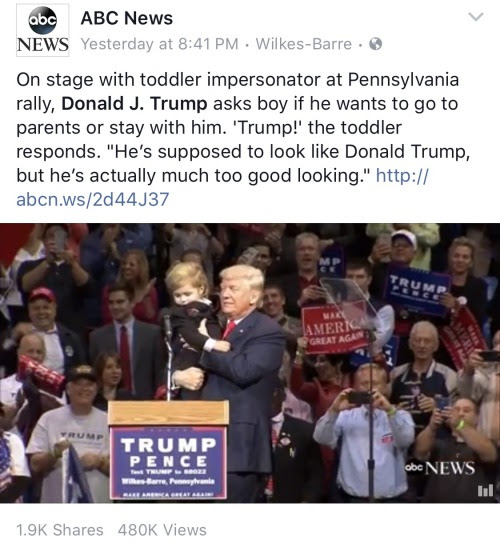Viewport: 500px width, 543px height.
Task: View the 1.9K Shares list
Action: click(60, 530)
